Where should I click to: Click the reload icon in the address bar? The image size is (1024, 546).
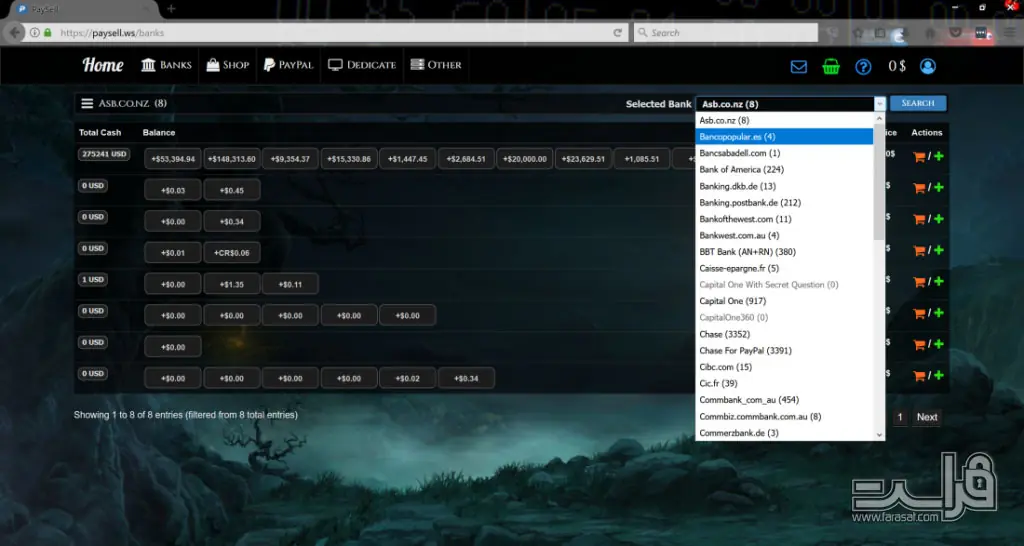pyautogui.click(x=617, y=33)
